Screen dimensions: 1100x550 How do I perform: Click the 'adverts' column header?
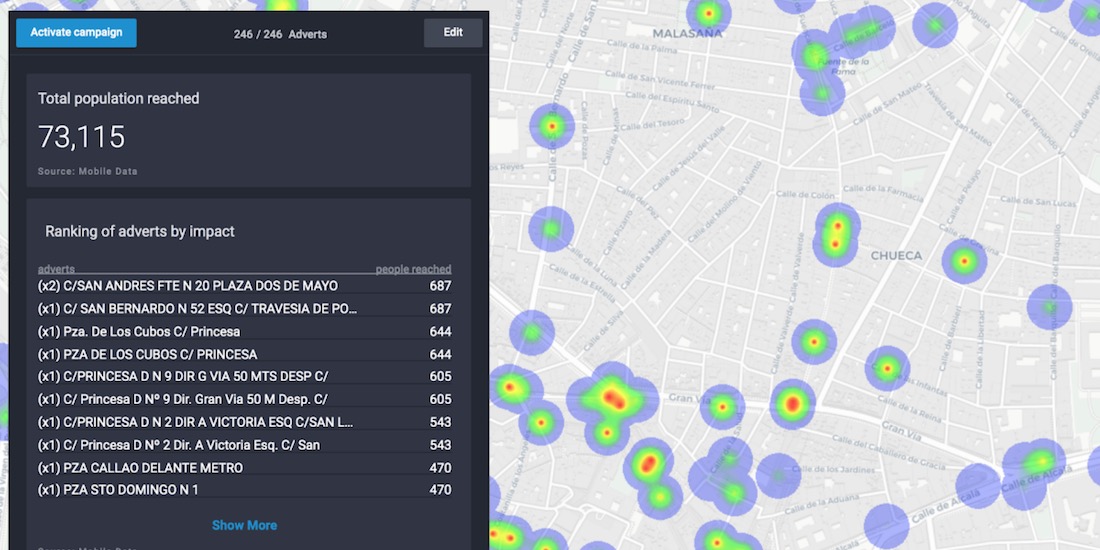[56, 269]
